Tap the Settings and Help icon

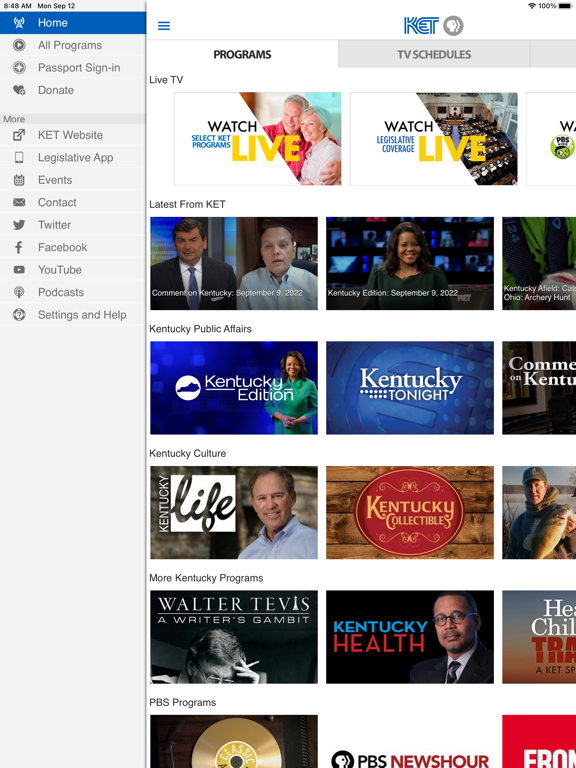19,314
